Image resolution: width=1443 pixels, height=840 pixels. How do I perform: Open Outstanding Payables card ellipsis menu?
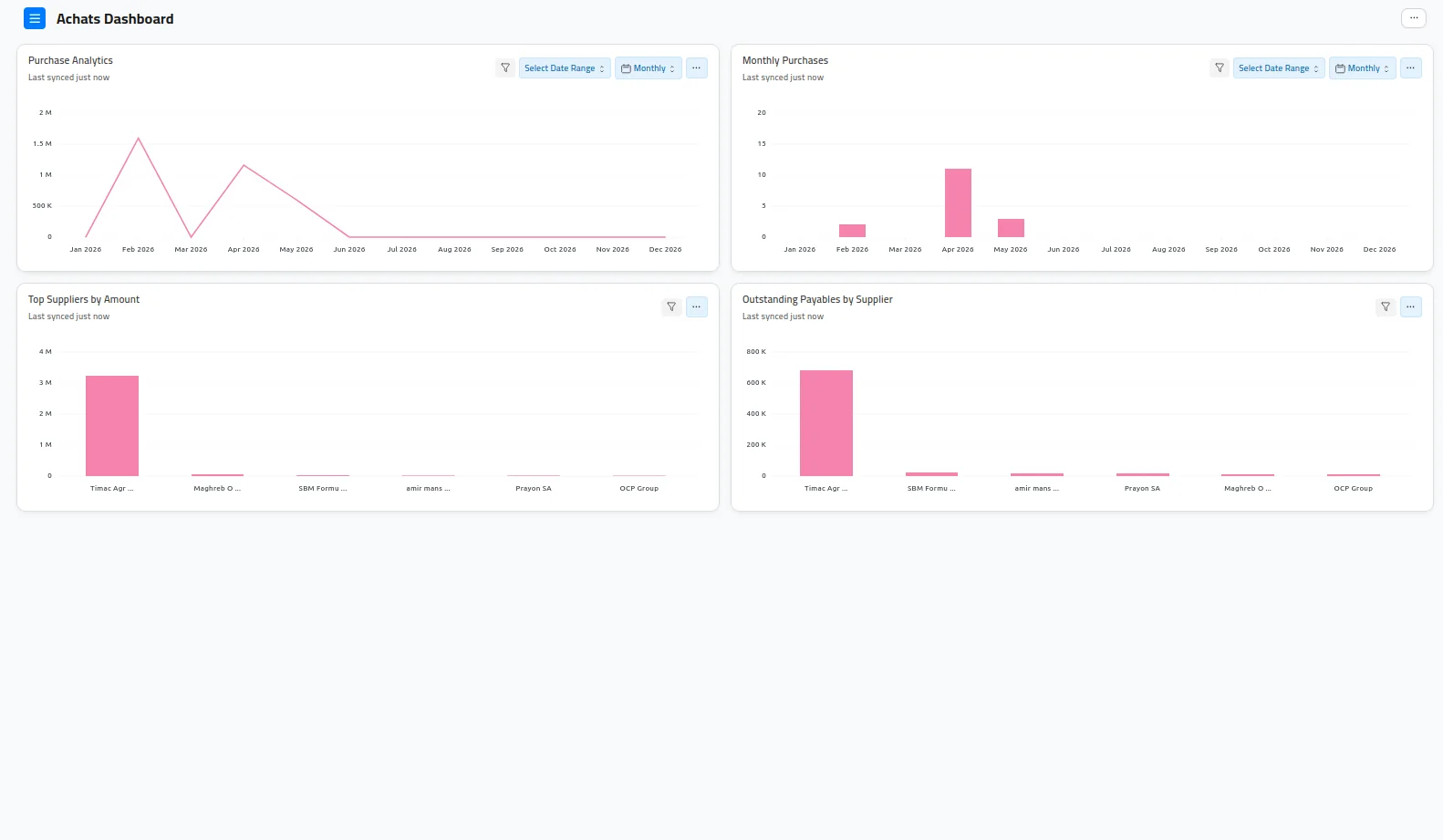coord(1410,307)
